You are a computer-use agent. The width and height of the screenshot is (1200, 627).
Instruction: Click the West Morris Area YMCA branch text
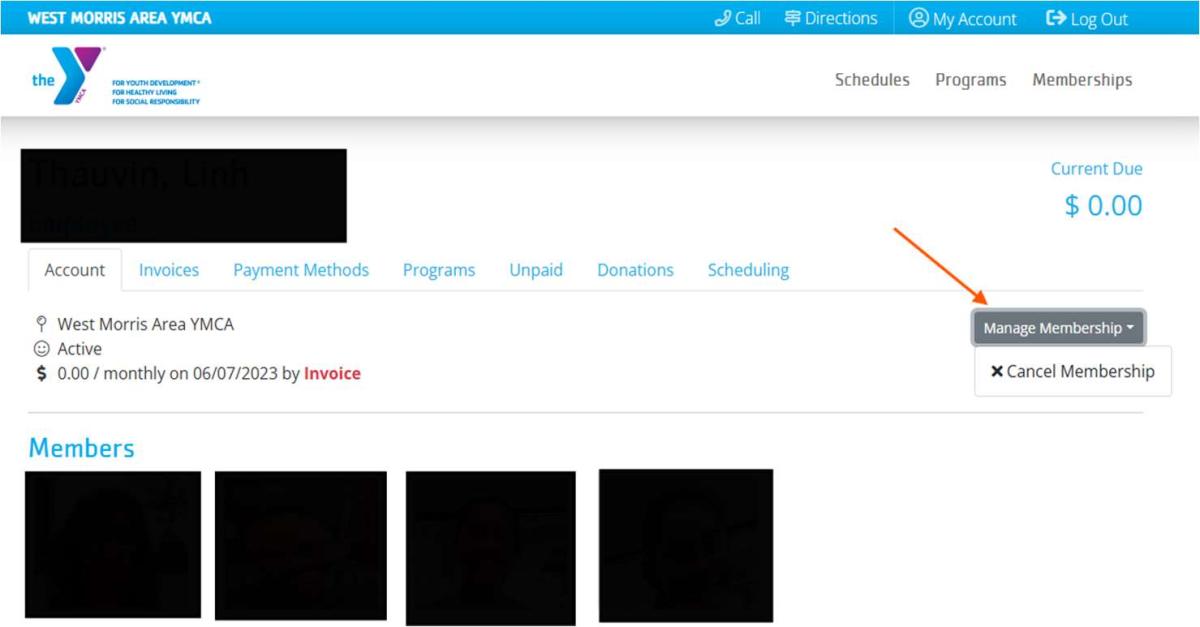pyautogui.click(x=146, y=324)
